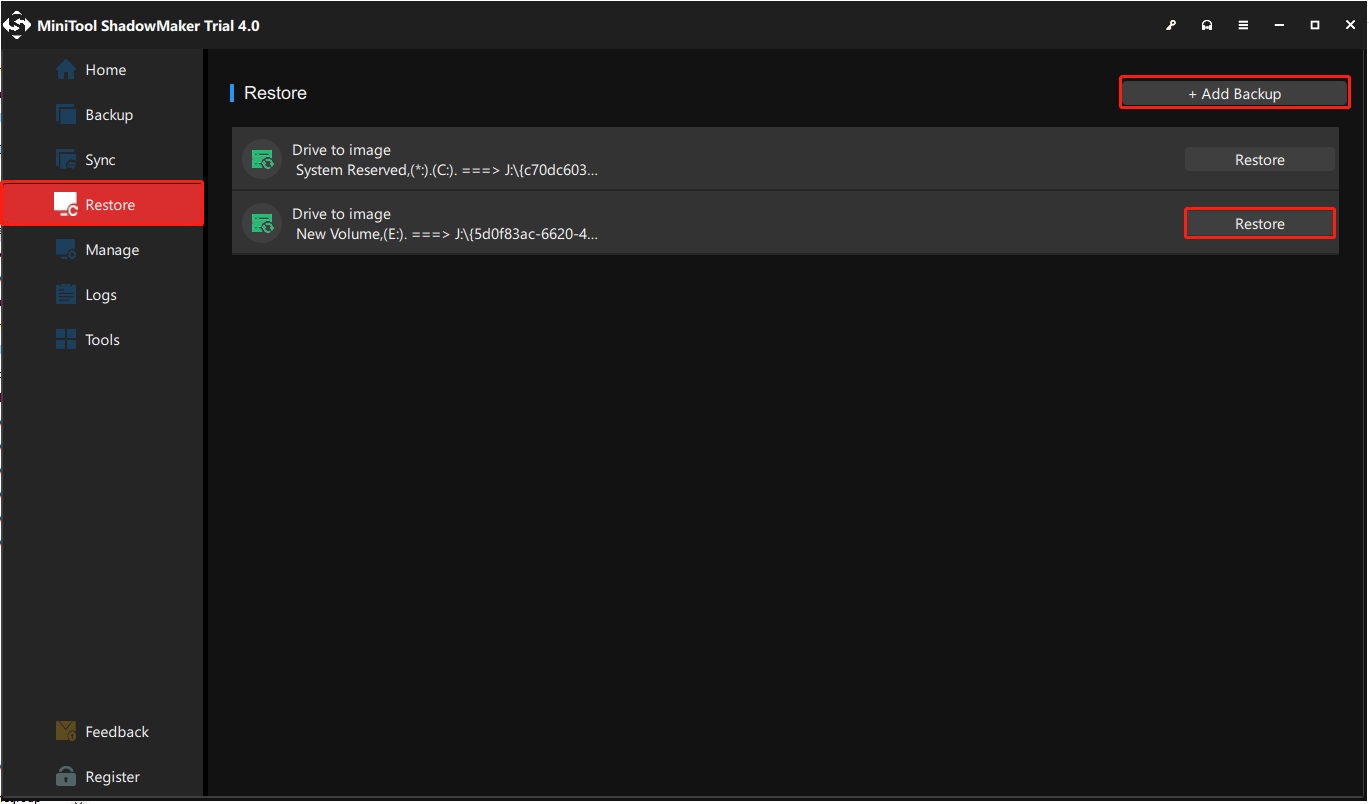Image resolution: width=1369 pixels, height=804 pixels.
Task: Click the Home house icon in sidebar
Action: pos(66,70)
